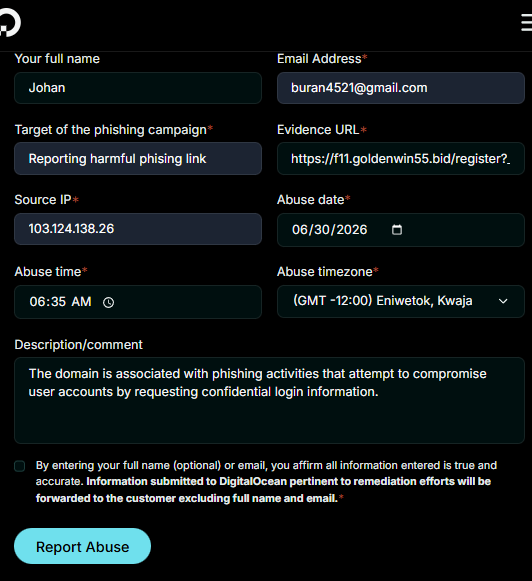Click the phishing campaign target field
Image resolution: width=532 pixels, height=581 pixels.
click(138, 159)
